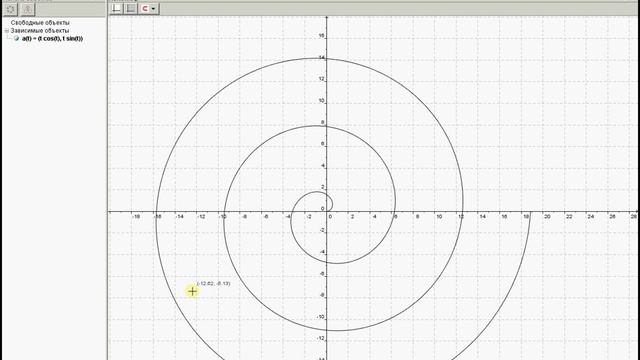Select a(t) = (t cos(t), t sin(t)) entry
This screenshot has width=640, height=360.
tap(52, 39)
